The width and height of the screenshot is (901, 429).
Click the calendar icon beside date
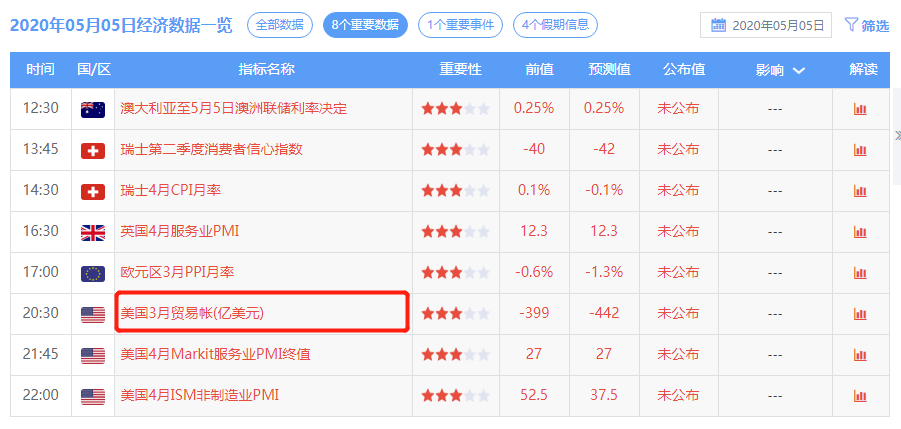pyautogui.click(x=718, y=25)
